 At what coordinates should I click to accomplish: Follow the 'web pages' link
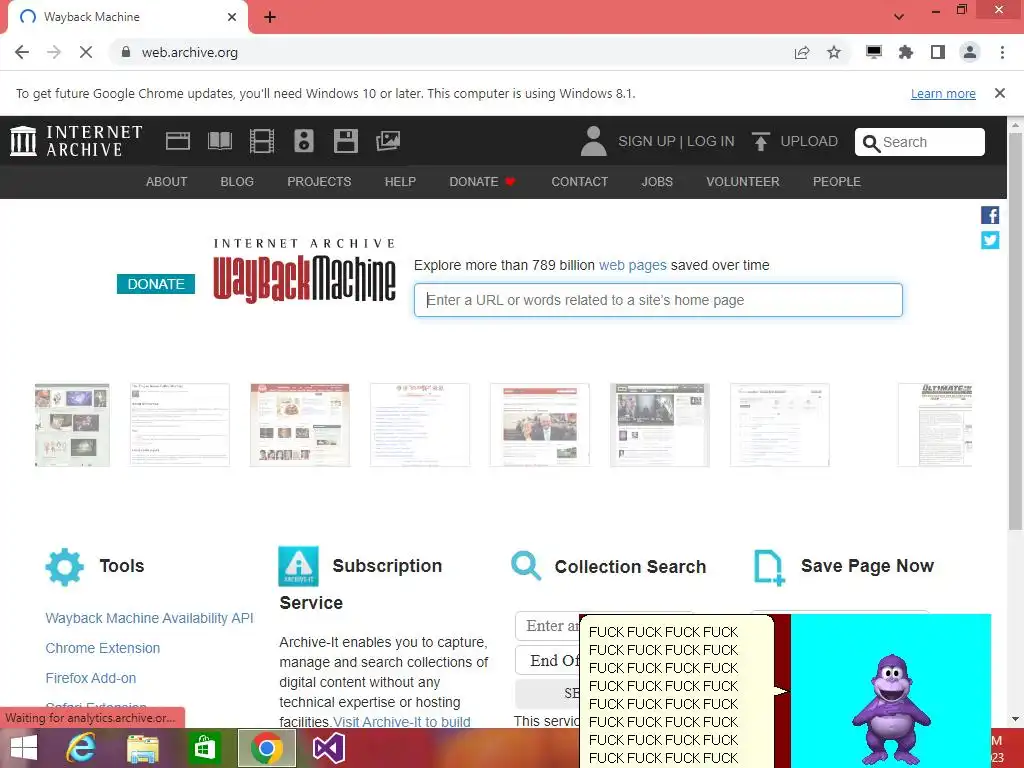click(633, 265)
